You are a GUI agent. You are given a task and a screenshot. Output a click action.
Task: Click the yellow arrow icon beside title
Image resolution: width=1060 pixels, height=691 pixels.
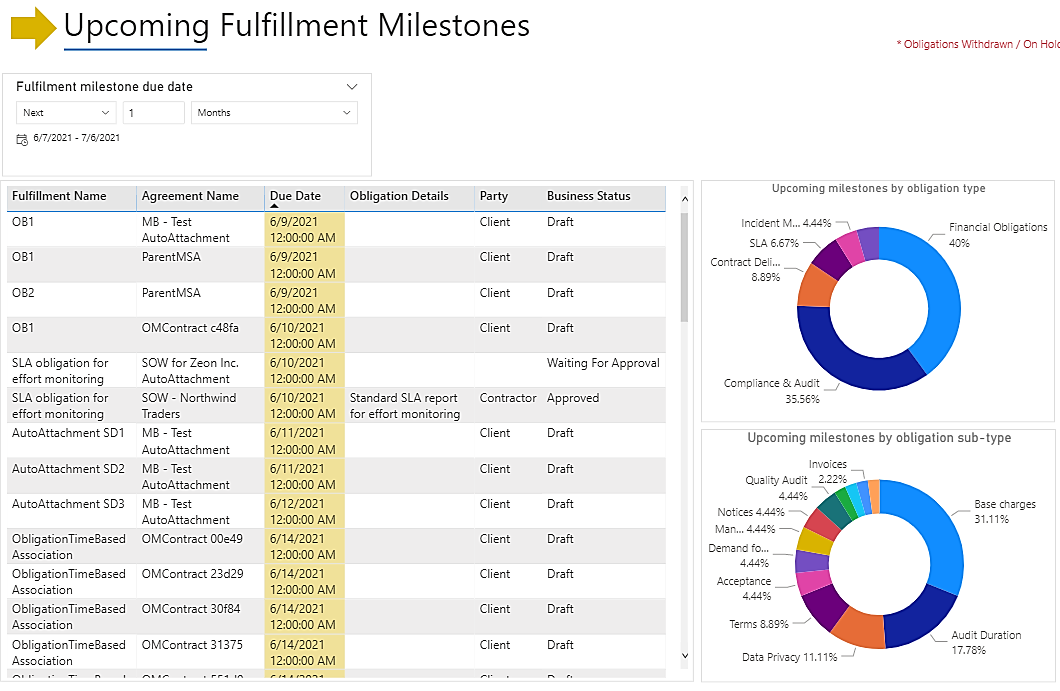click(x=34, y=28)
